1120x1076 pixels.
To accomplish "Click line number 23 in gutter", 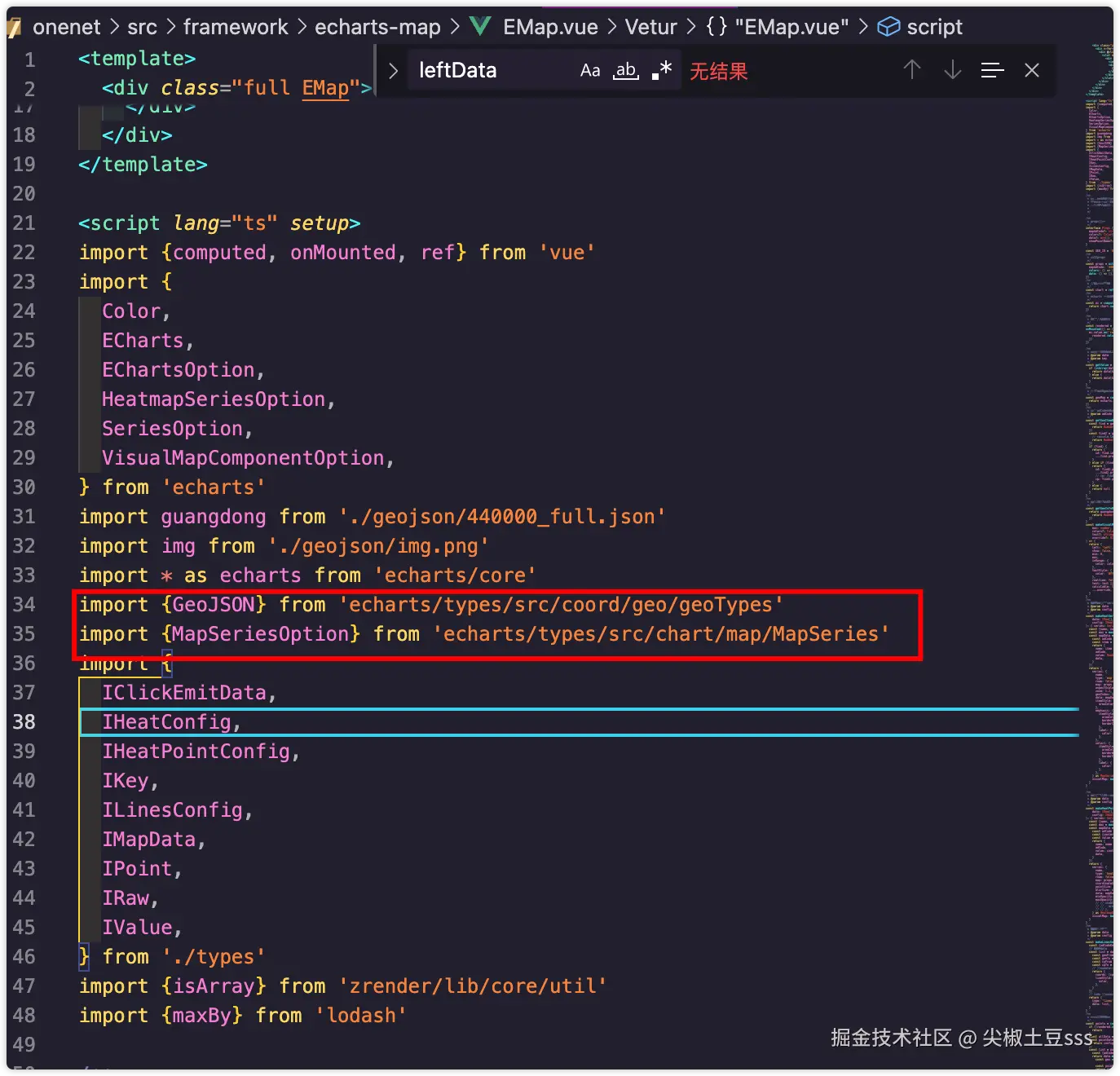I will point(24,281).
